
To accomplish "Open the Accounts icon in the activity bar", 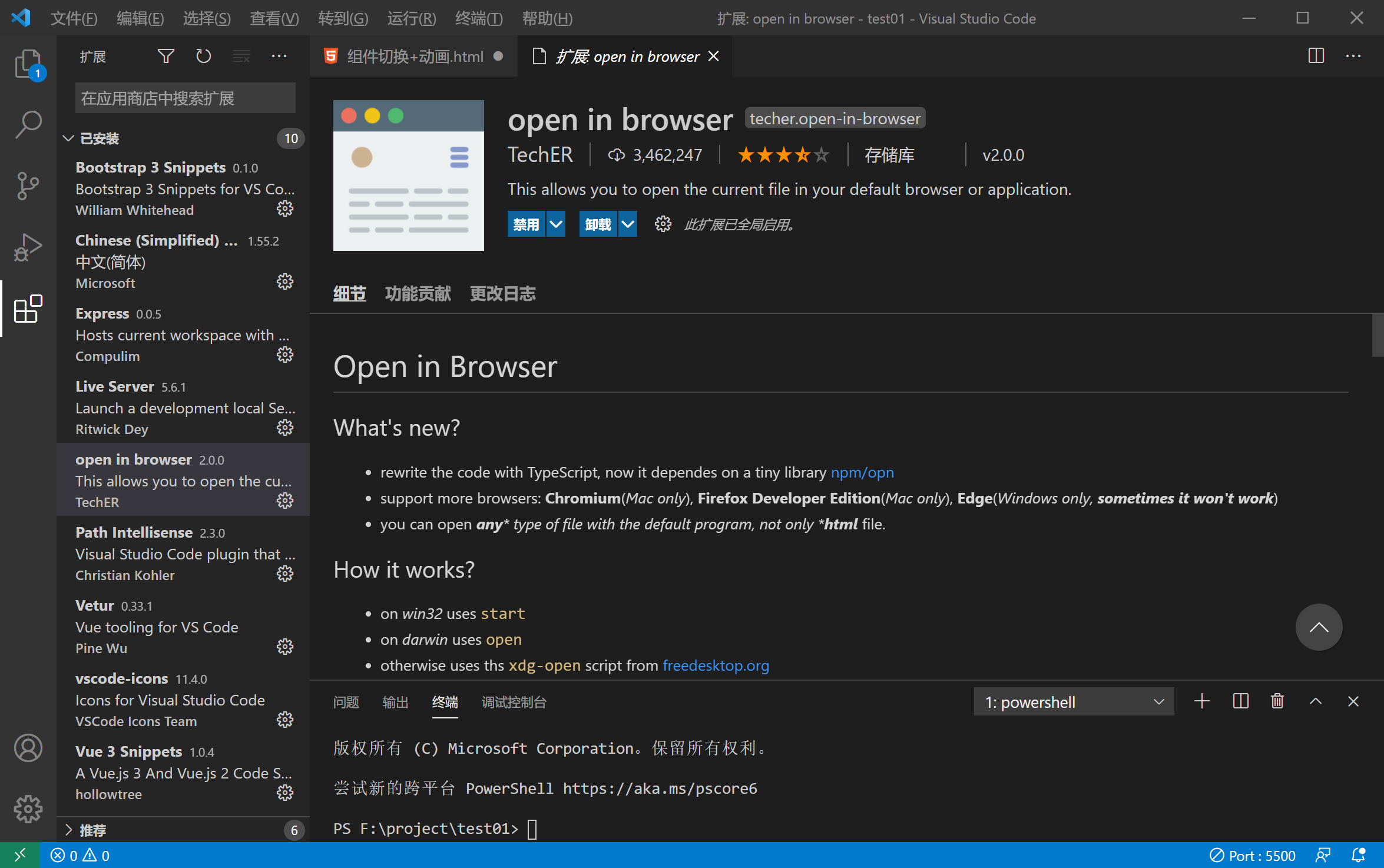I will 28,748.
